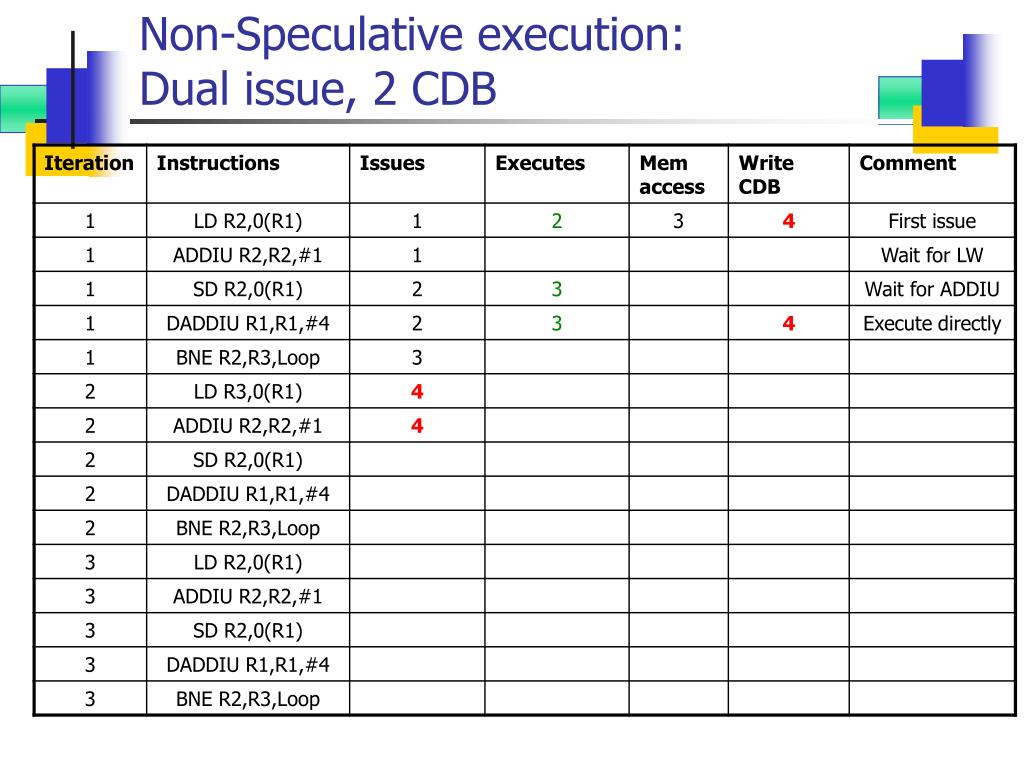Image resolution: width=1024 pixels, height=768 pixels.
Task: Select the 'Iteration' column header
Action: point(90,174)
